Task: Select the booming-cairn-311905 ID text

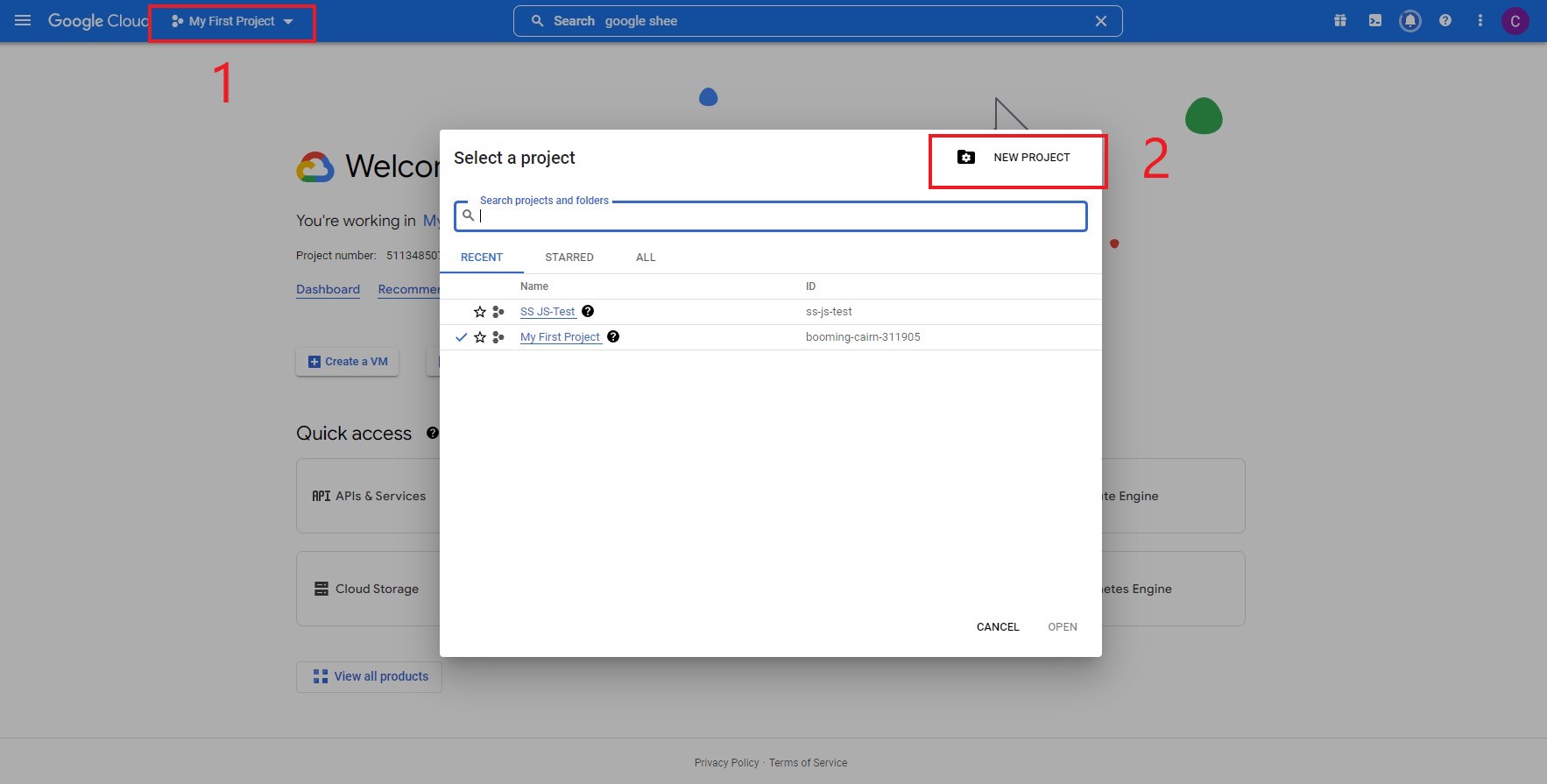Action: [x=863, y=337]
